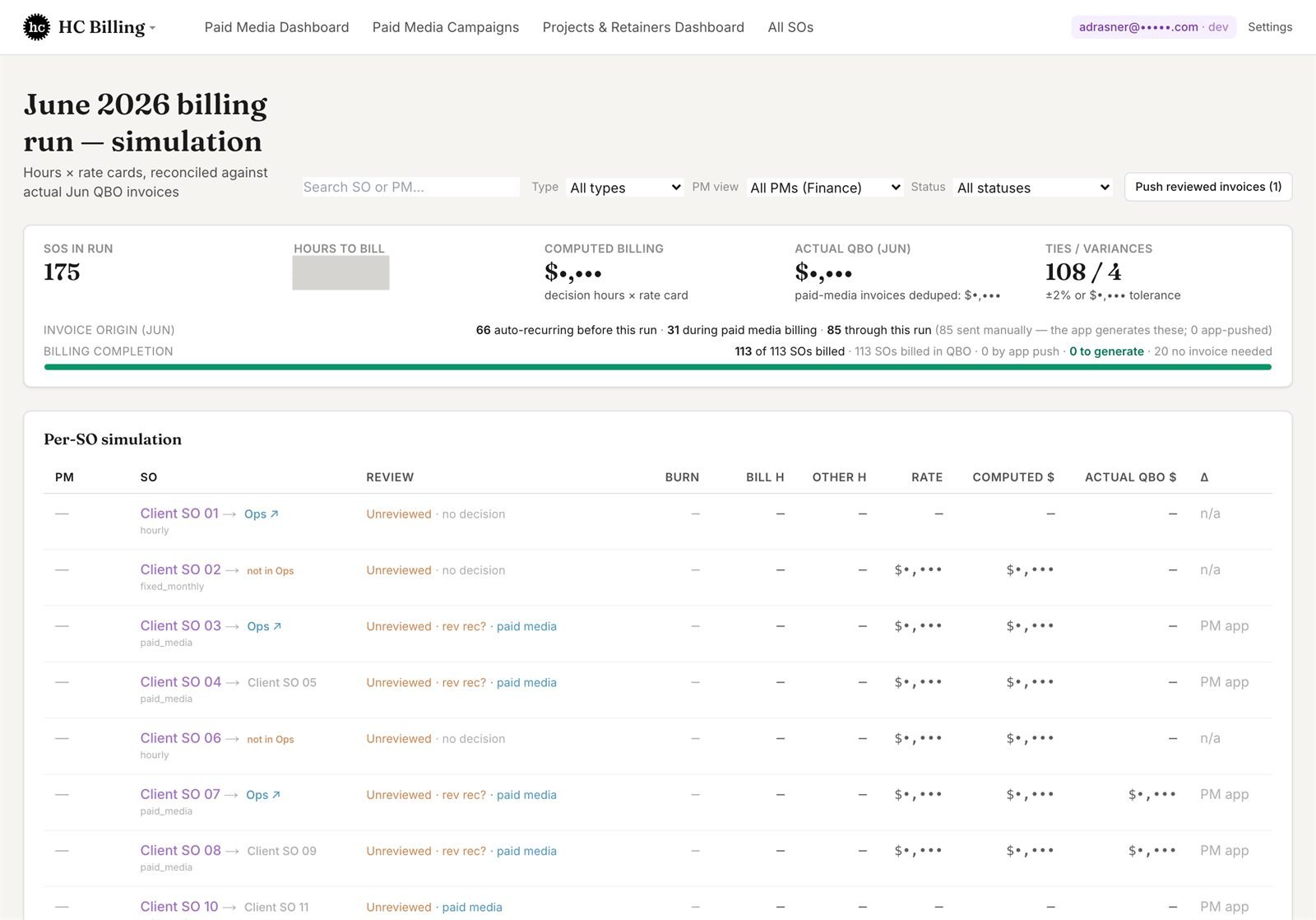Click Unreviewed status for Client SO 02
The image size is (1316, 920).
coord(399,570)
